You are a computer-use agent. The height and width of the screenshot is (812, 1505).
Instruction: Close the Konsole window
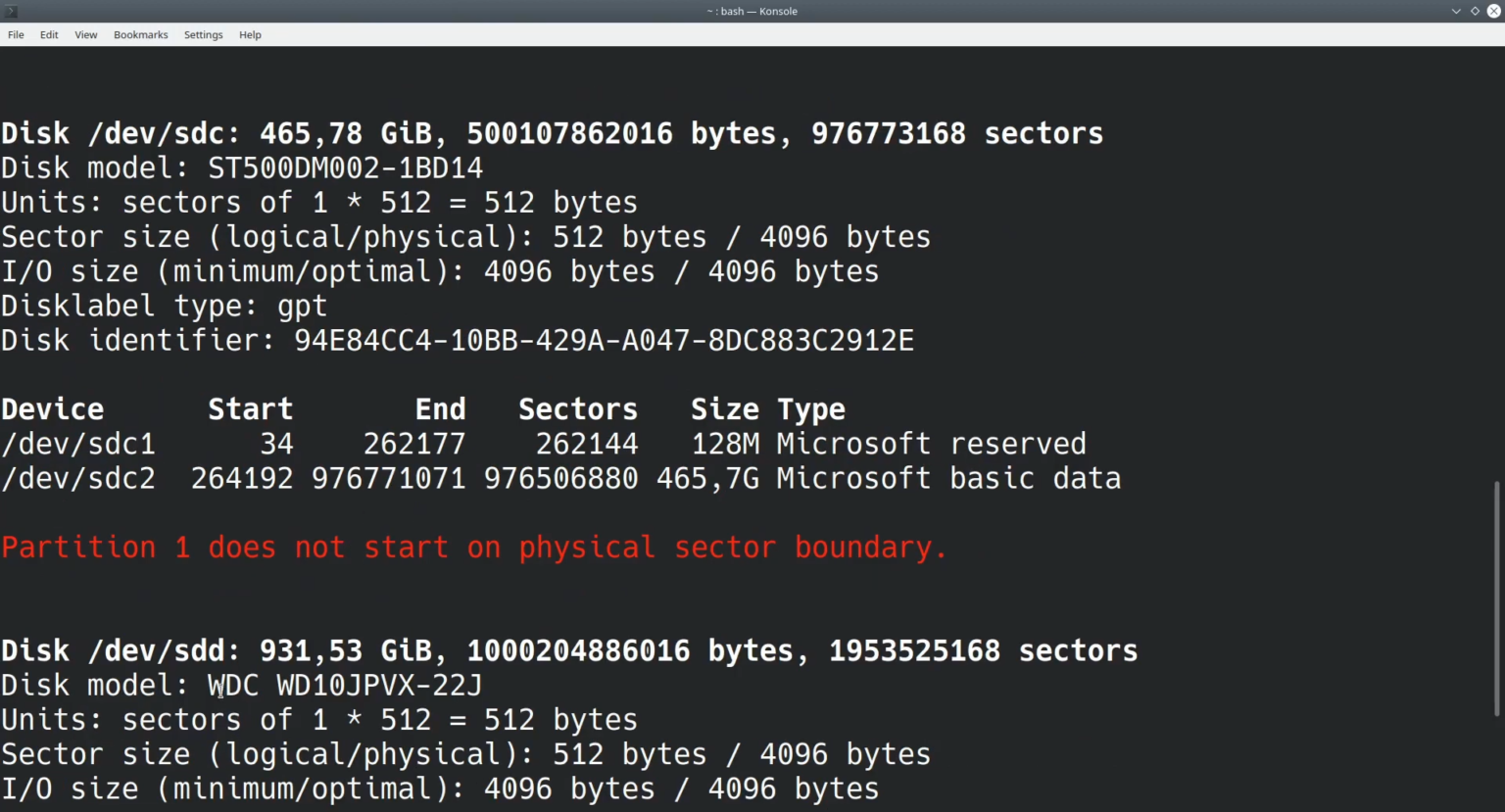pyautogui.click(x=1493, y=11)
